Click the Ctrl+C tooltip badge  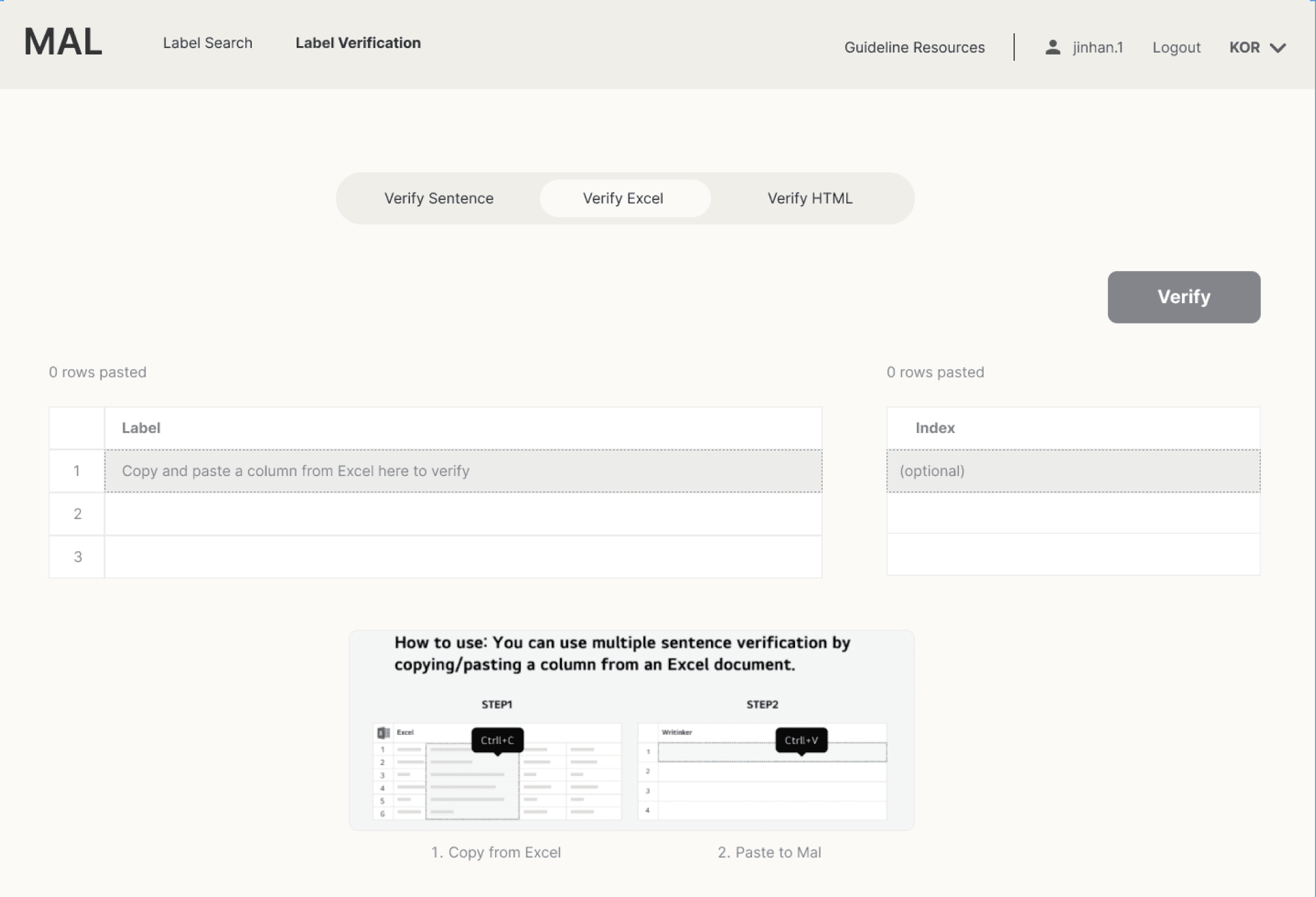click(497, 740)
